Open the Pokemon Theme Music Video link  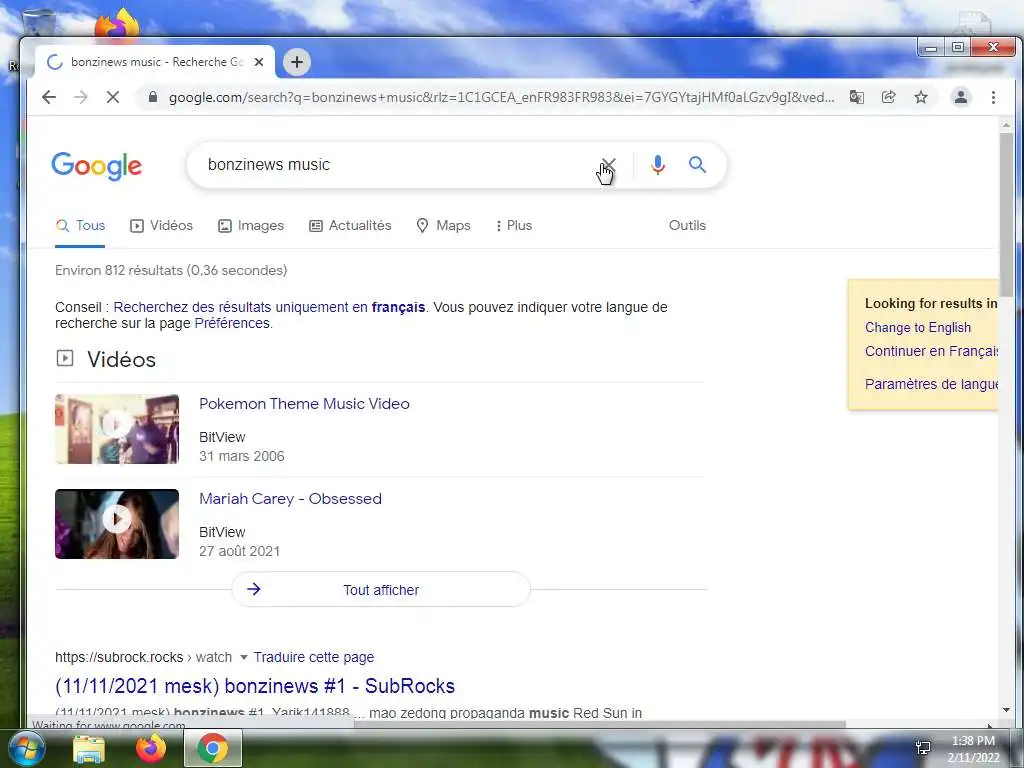[x=304, y=404]
